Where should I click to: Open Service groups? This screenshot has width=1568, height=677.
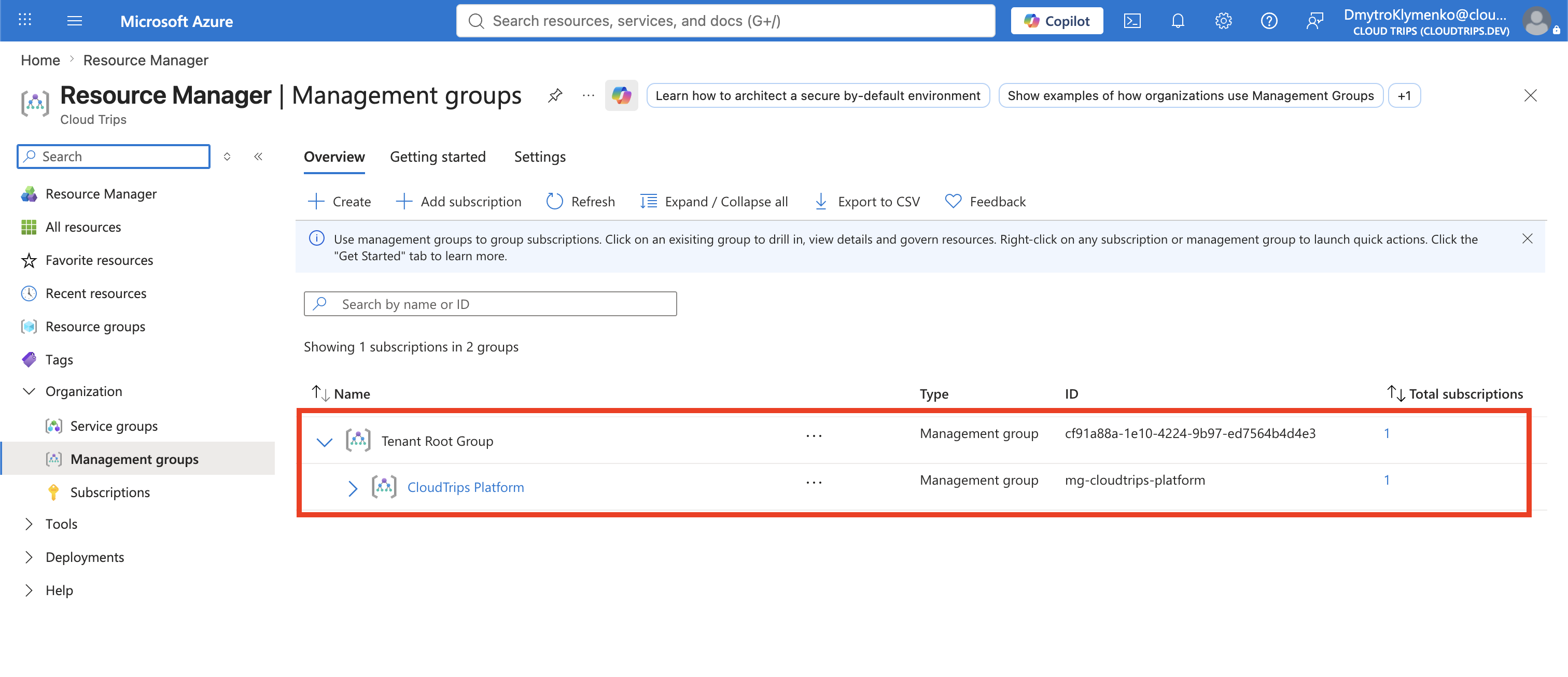tap(114, 426)
